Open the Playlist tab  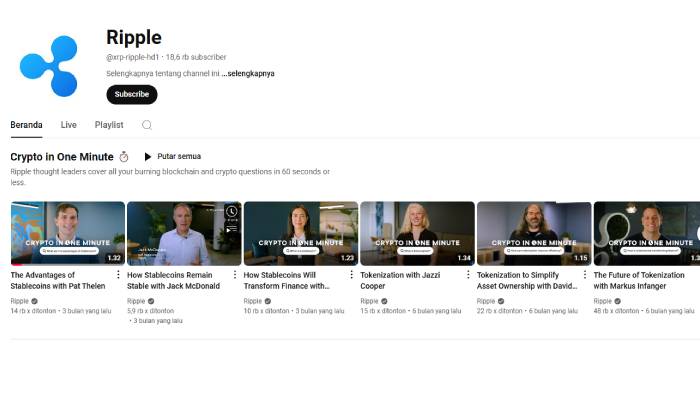tap(109, 125)
